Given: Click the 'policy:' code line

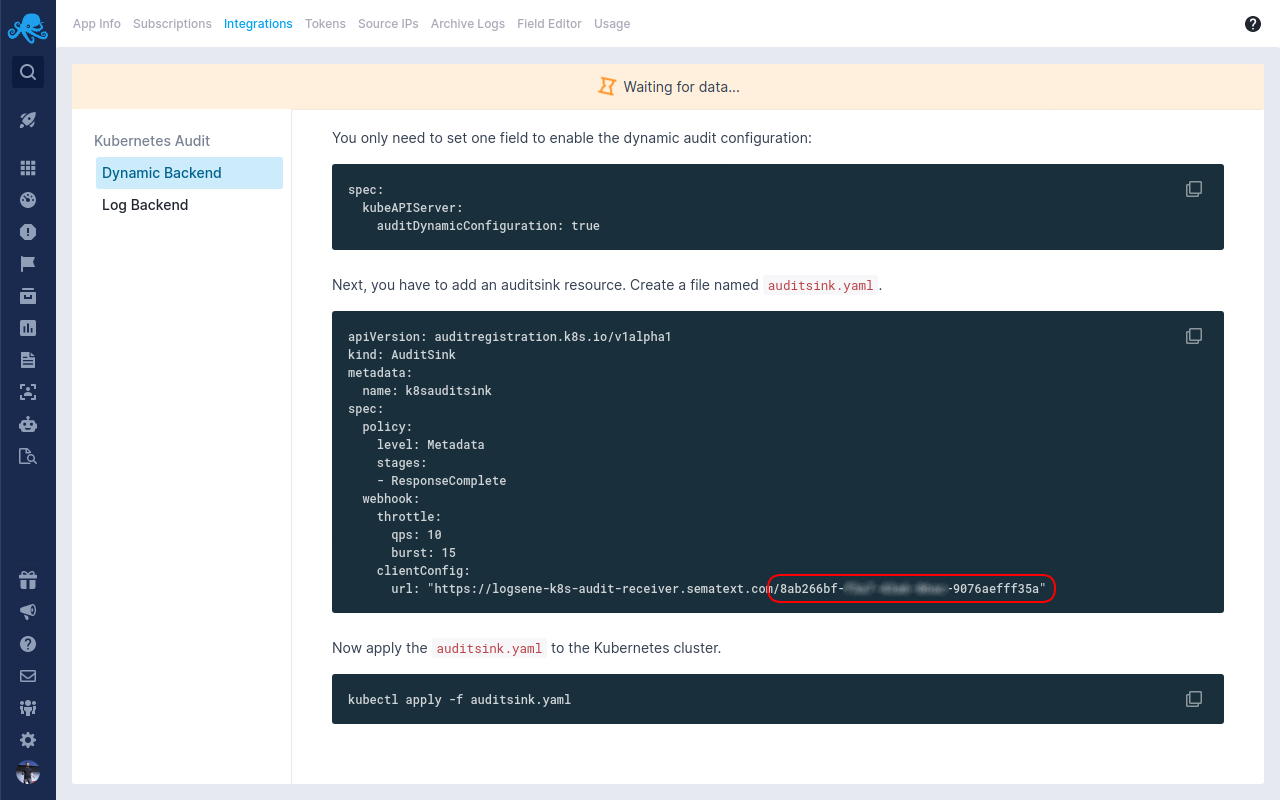Looking at the screenshot, I should (x=387, y=427).
